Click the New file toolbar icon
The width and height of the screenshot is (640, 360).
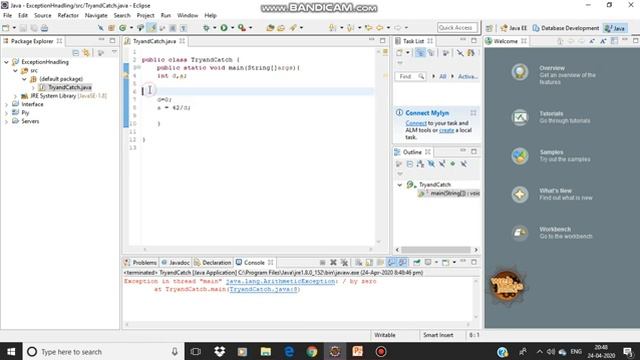(x=6, y=28)
